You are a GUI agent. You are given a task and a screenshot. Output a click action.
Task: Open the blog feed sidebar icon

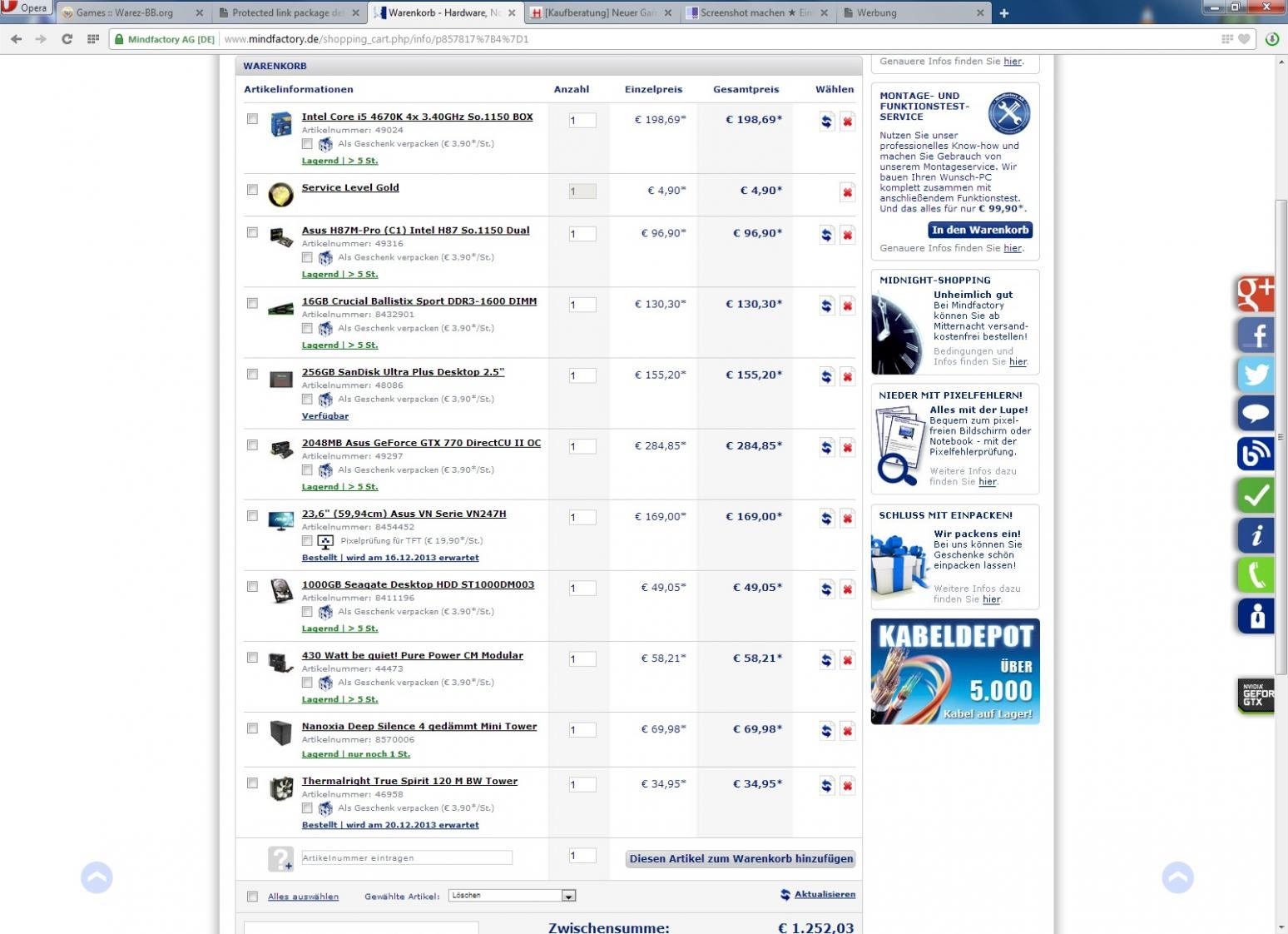pos(1256,455)
